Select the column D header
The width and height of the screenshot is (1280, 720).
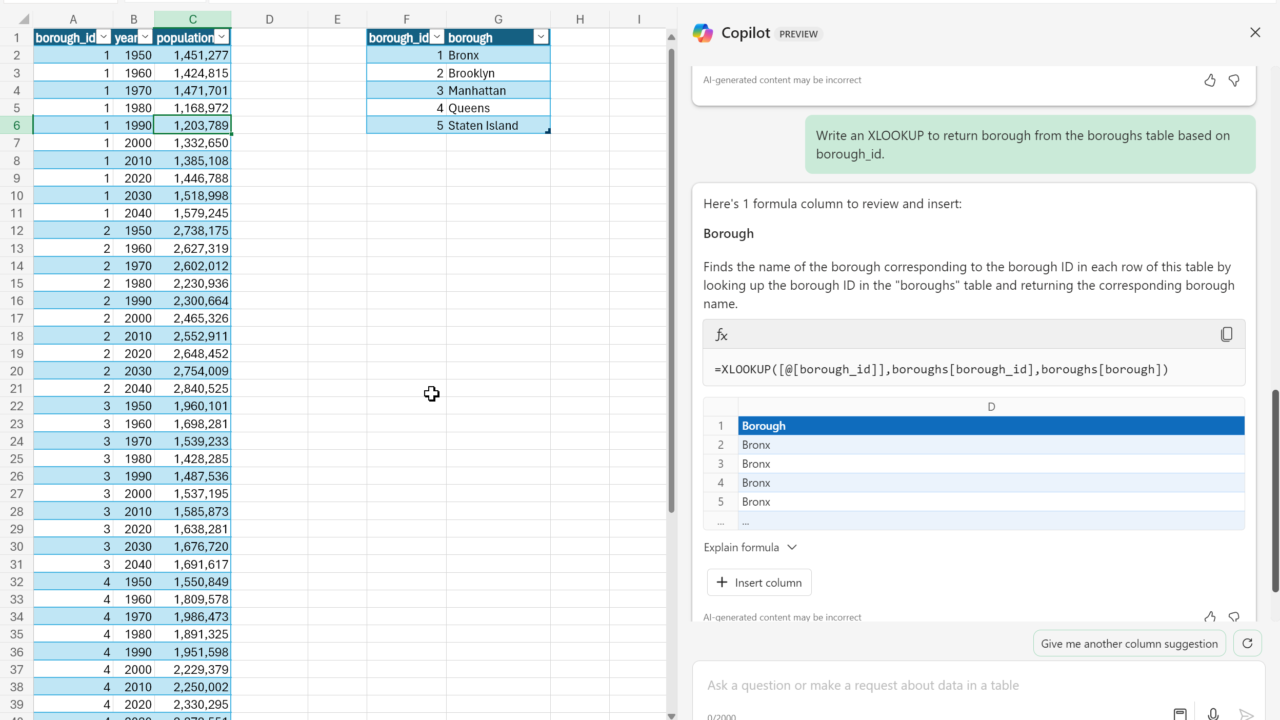[x=270, y=19]
